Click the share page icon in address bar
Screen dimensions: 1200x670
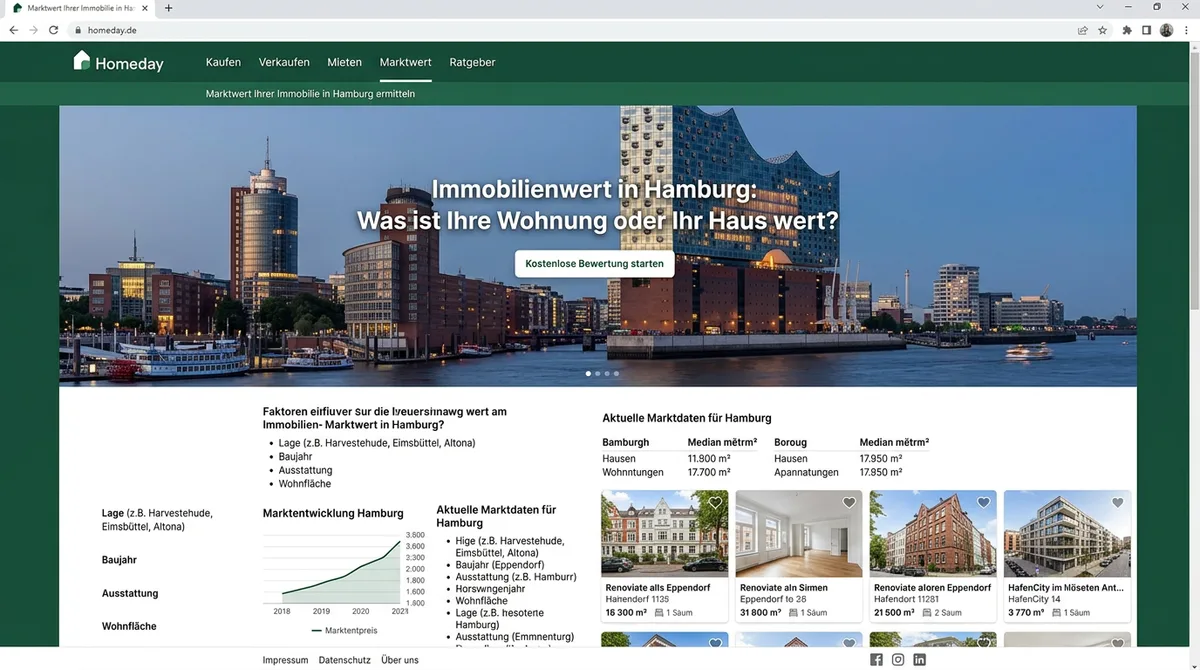[1083, 30]
